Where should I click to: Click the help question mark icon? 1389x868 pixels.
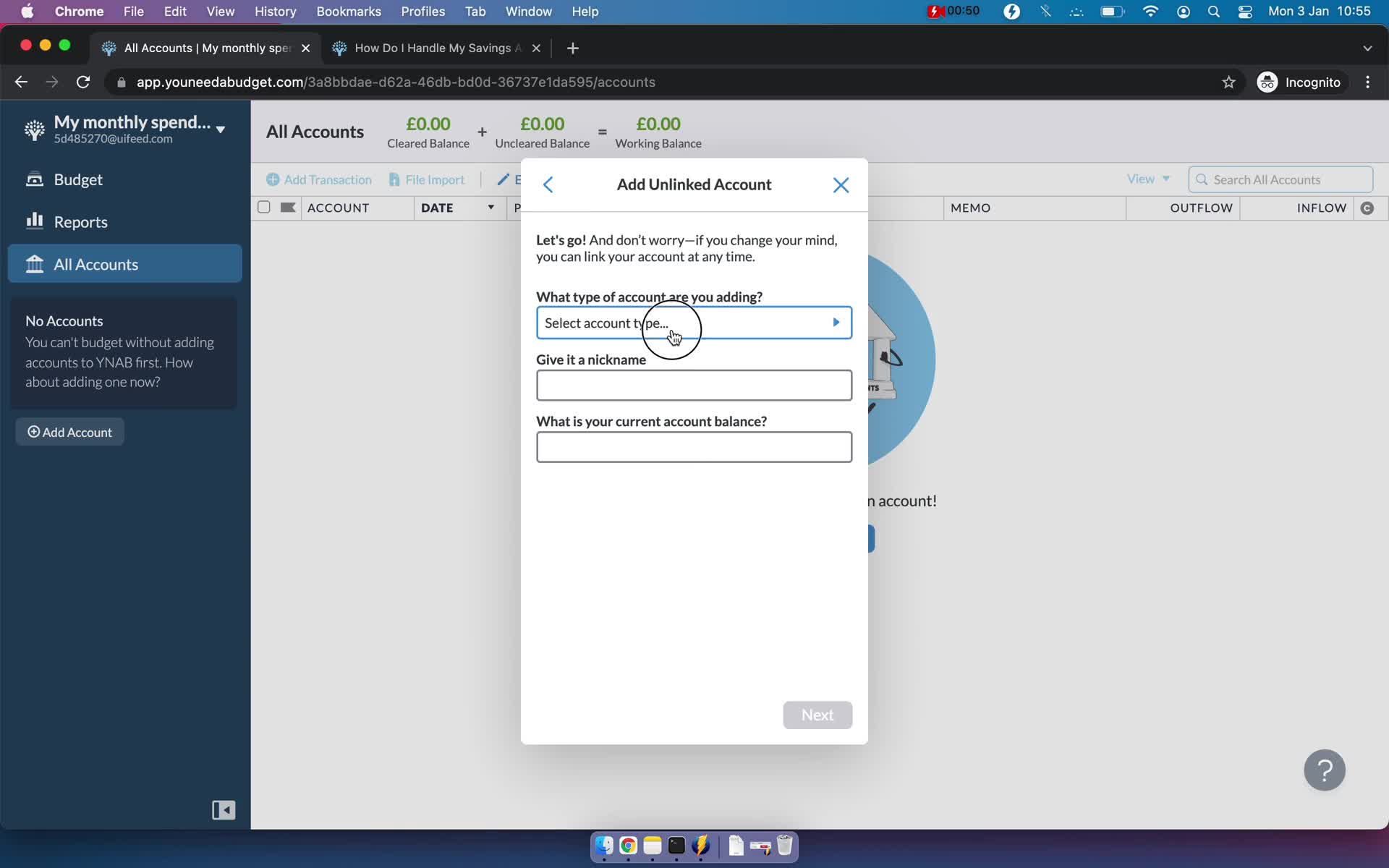click(1324, 770)
